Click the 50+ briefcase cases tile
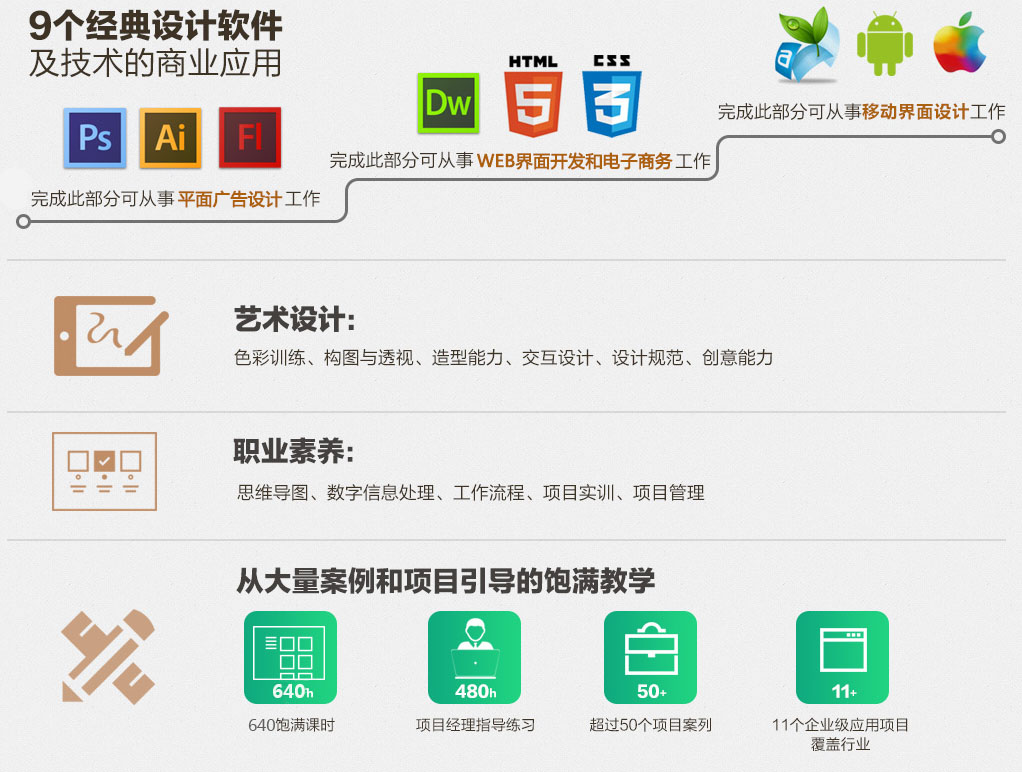 coord(650,657)
